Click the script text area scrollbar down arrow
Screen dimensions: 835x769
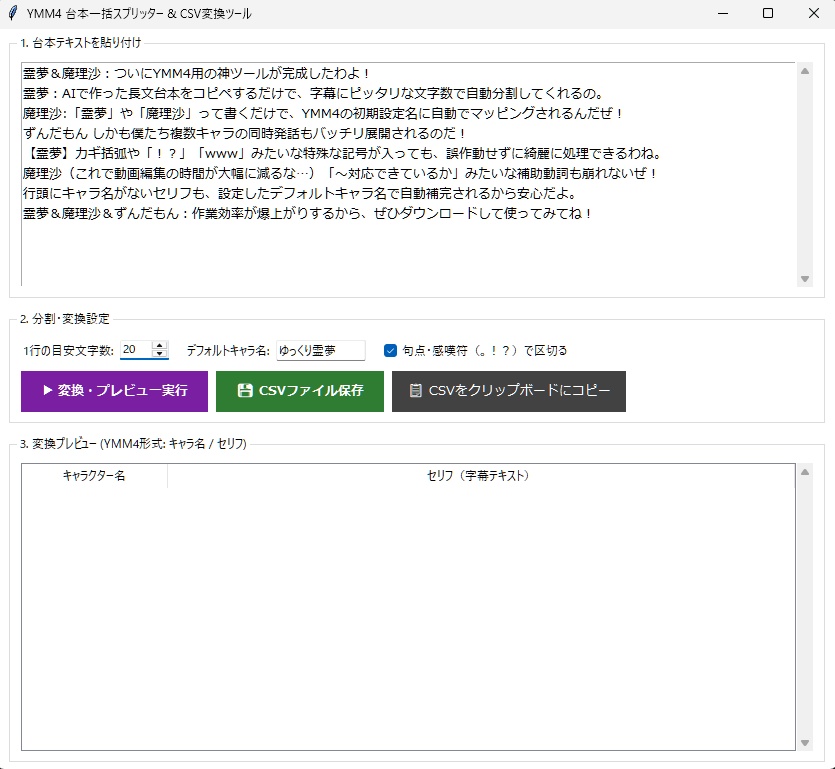(x=805, y=279)
